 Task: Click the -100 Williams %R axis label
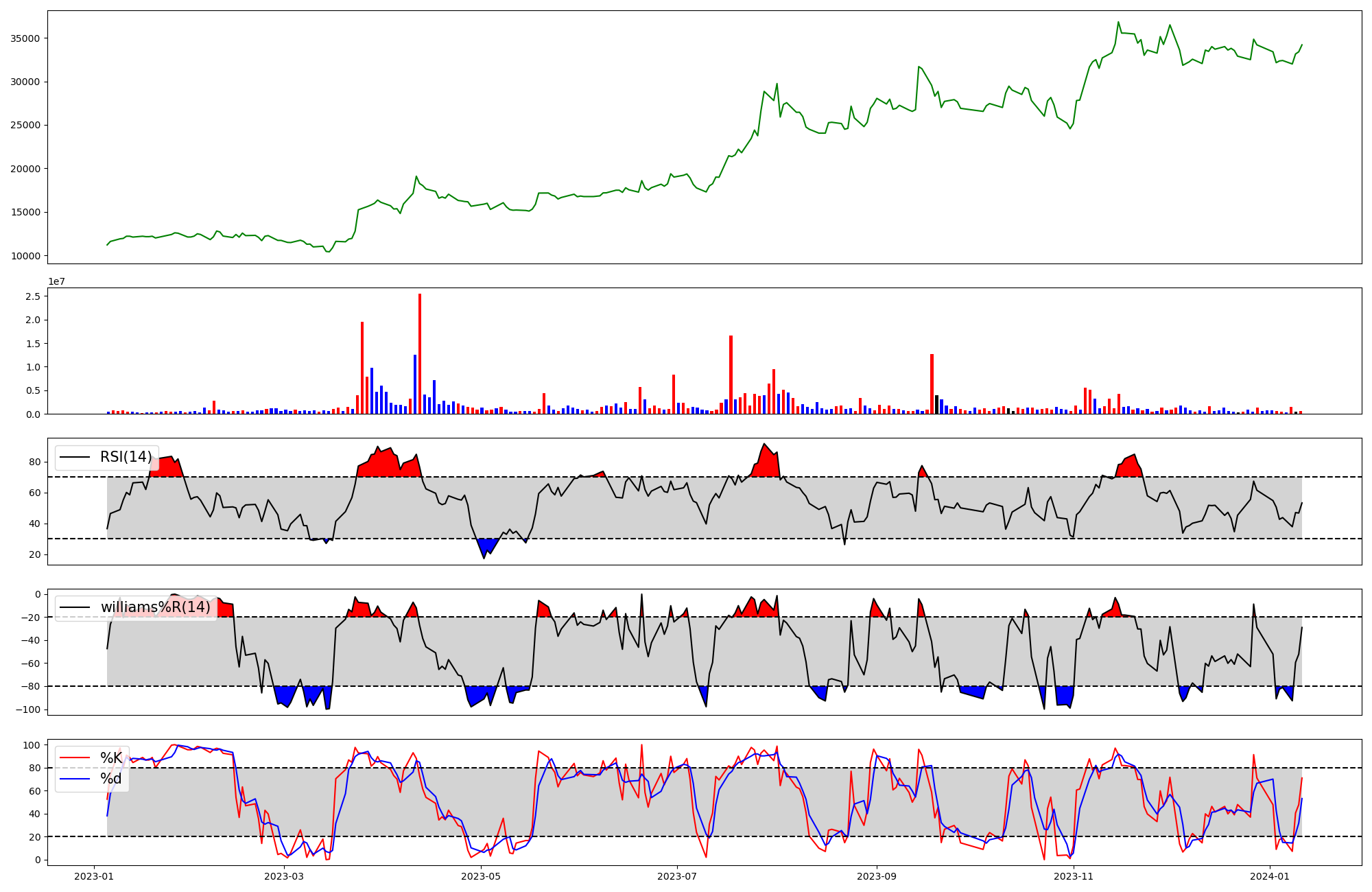click(29, 709)
